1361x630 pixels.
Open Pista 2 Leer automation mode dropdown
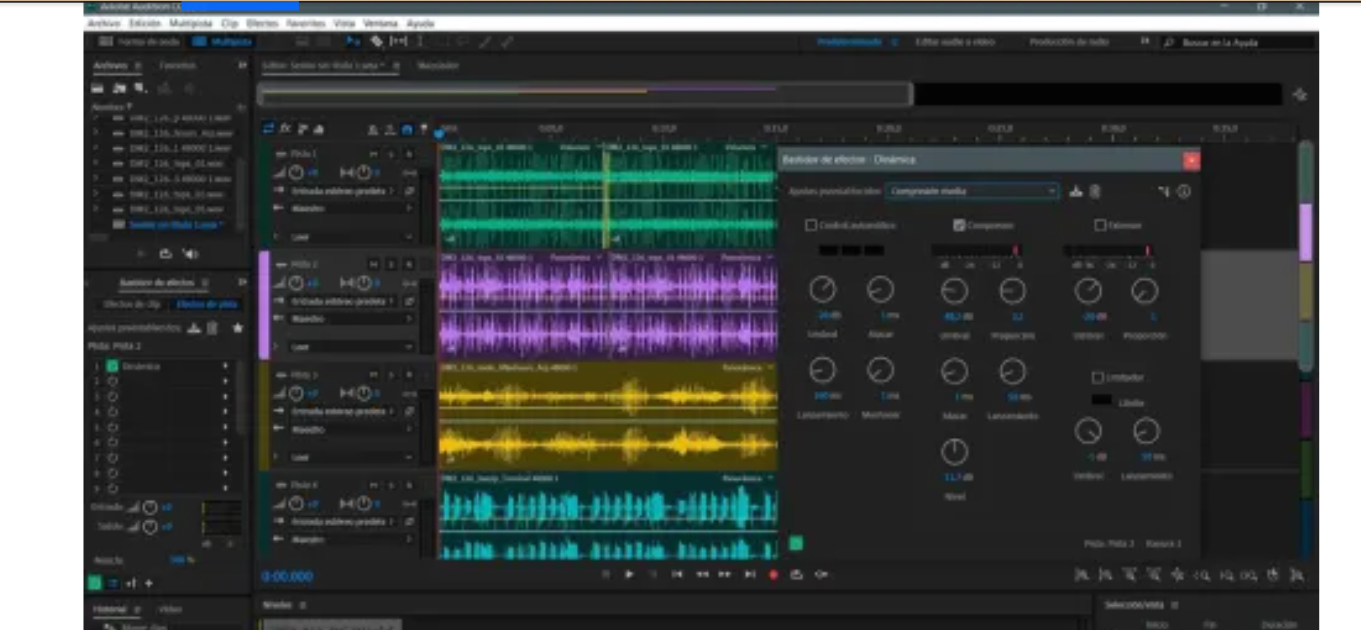pos(352,347)
